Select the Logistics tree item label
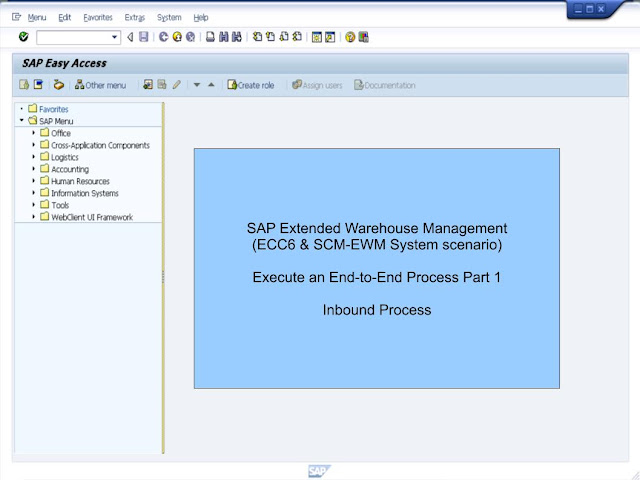 64,157
